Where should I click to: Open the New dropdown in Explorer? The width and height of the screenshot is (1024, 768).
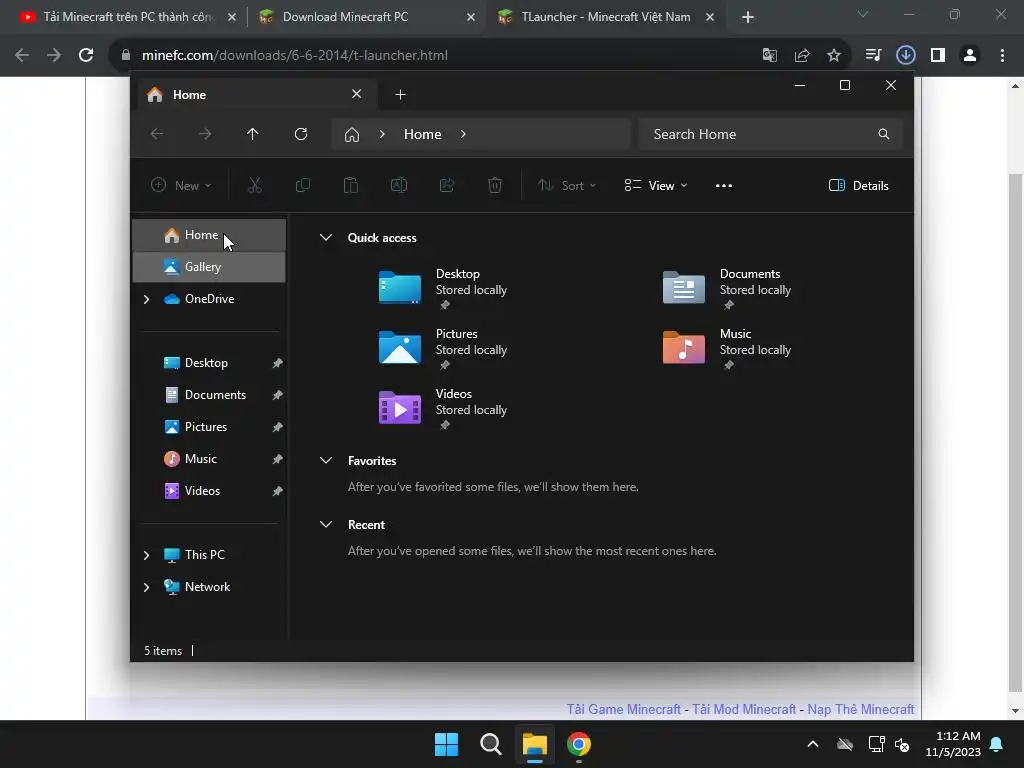tap(181, 185)
